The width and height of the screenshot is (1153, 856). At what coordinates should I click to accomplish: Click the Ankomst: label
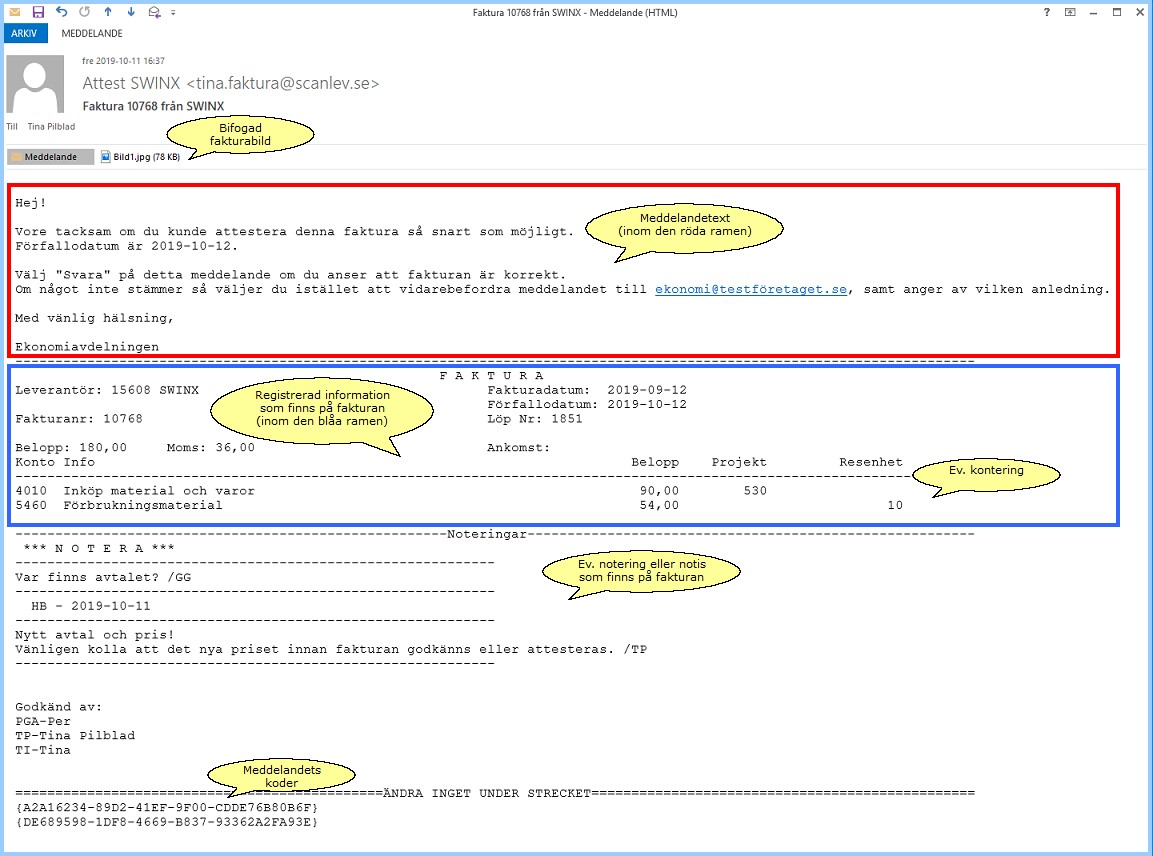point(518,447)
